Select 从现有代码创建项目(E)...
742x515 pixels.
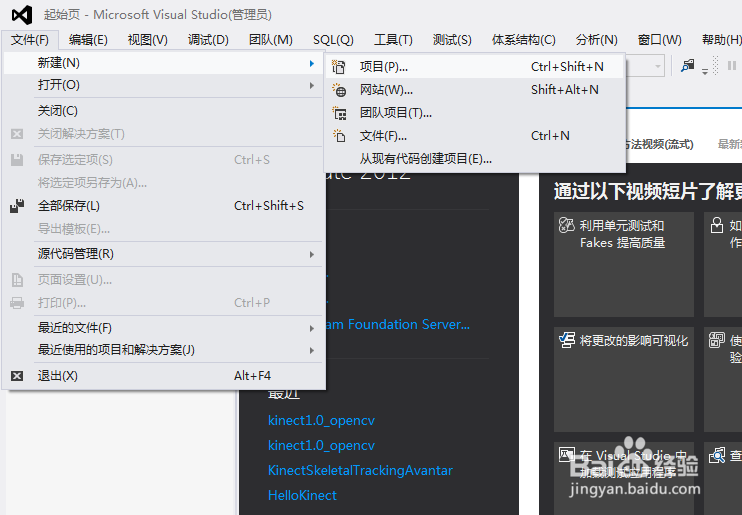(475, 159)
